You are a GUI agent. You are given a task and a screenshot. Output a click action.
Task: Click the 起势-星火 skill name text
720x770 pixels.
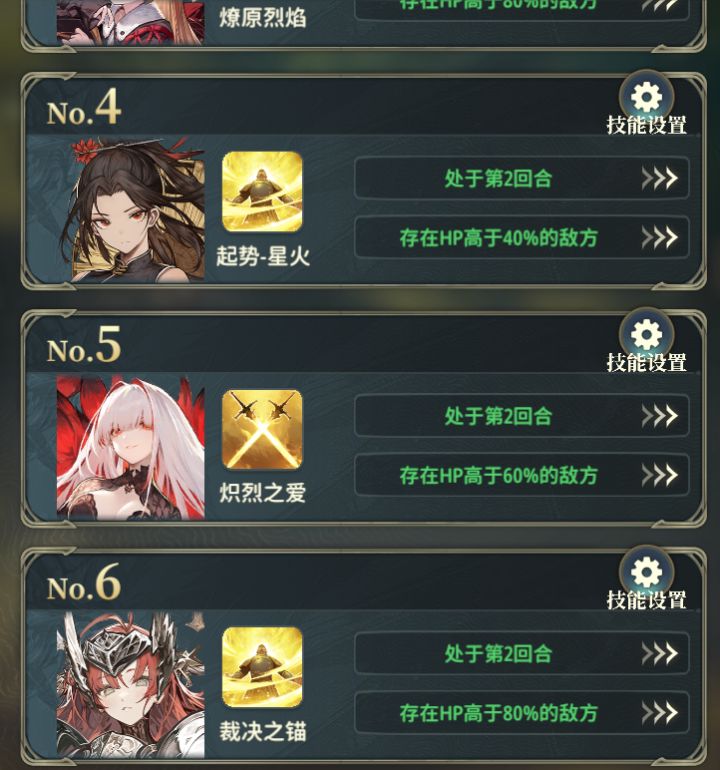[263, 256]
